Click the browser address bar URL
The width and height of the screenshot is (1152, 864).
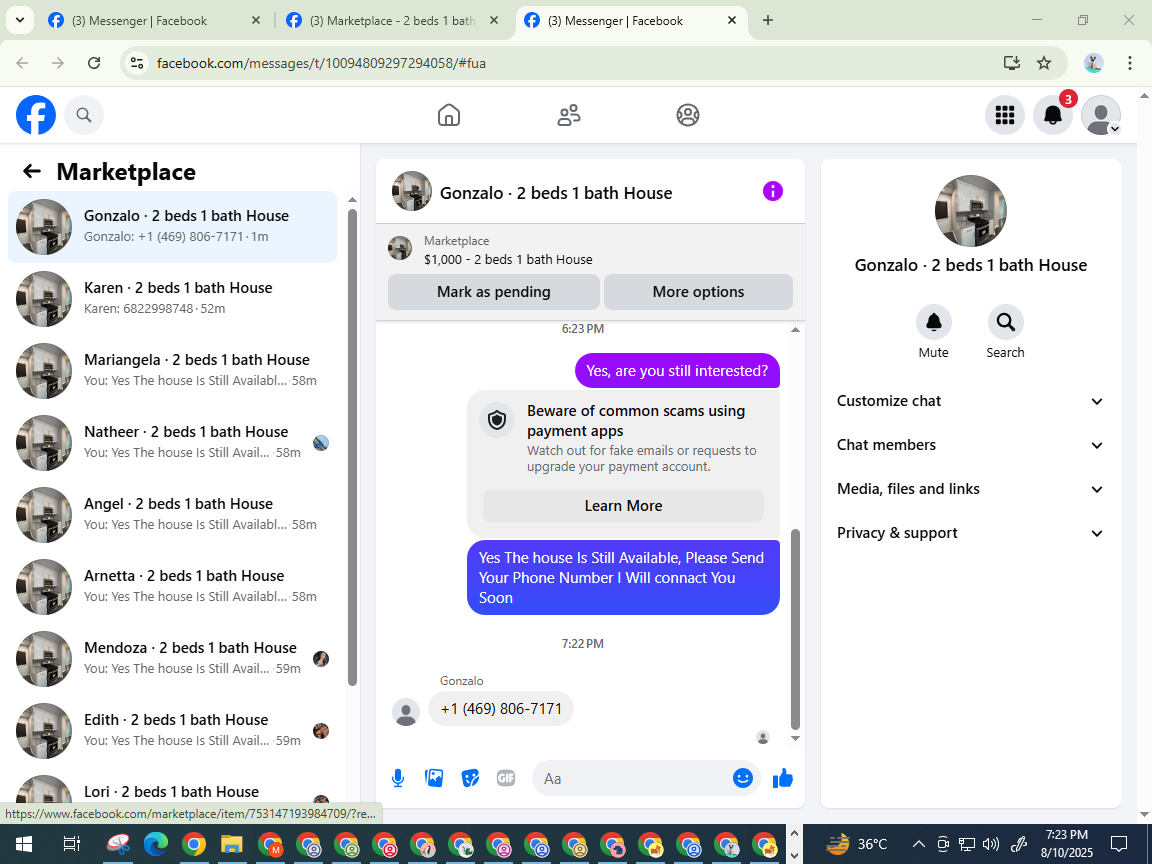[321, 63]
